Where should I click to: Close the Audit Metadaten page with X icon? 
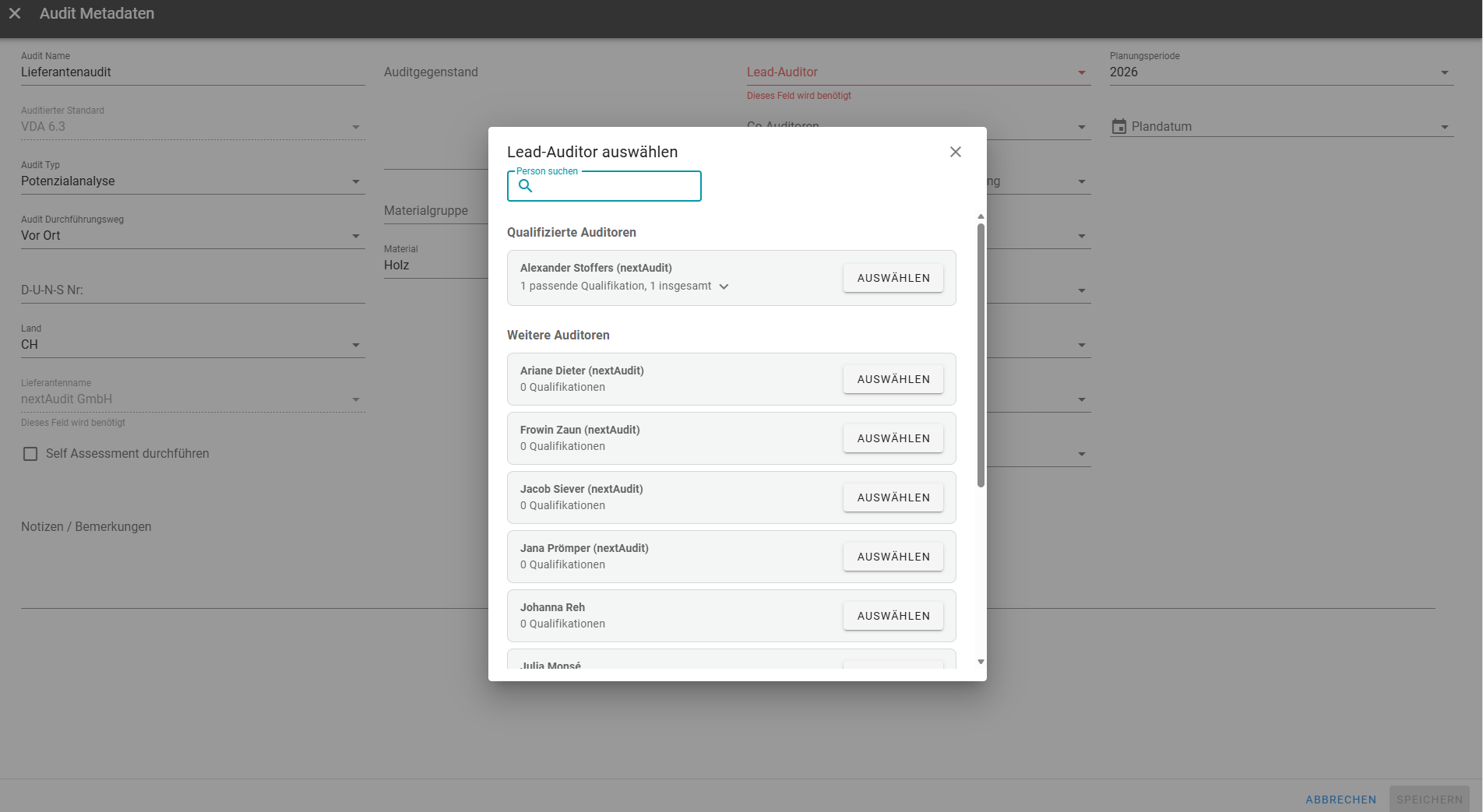(x=15, y=13)
